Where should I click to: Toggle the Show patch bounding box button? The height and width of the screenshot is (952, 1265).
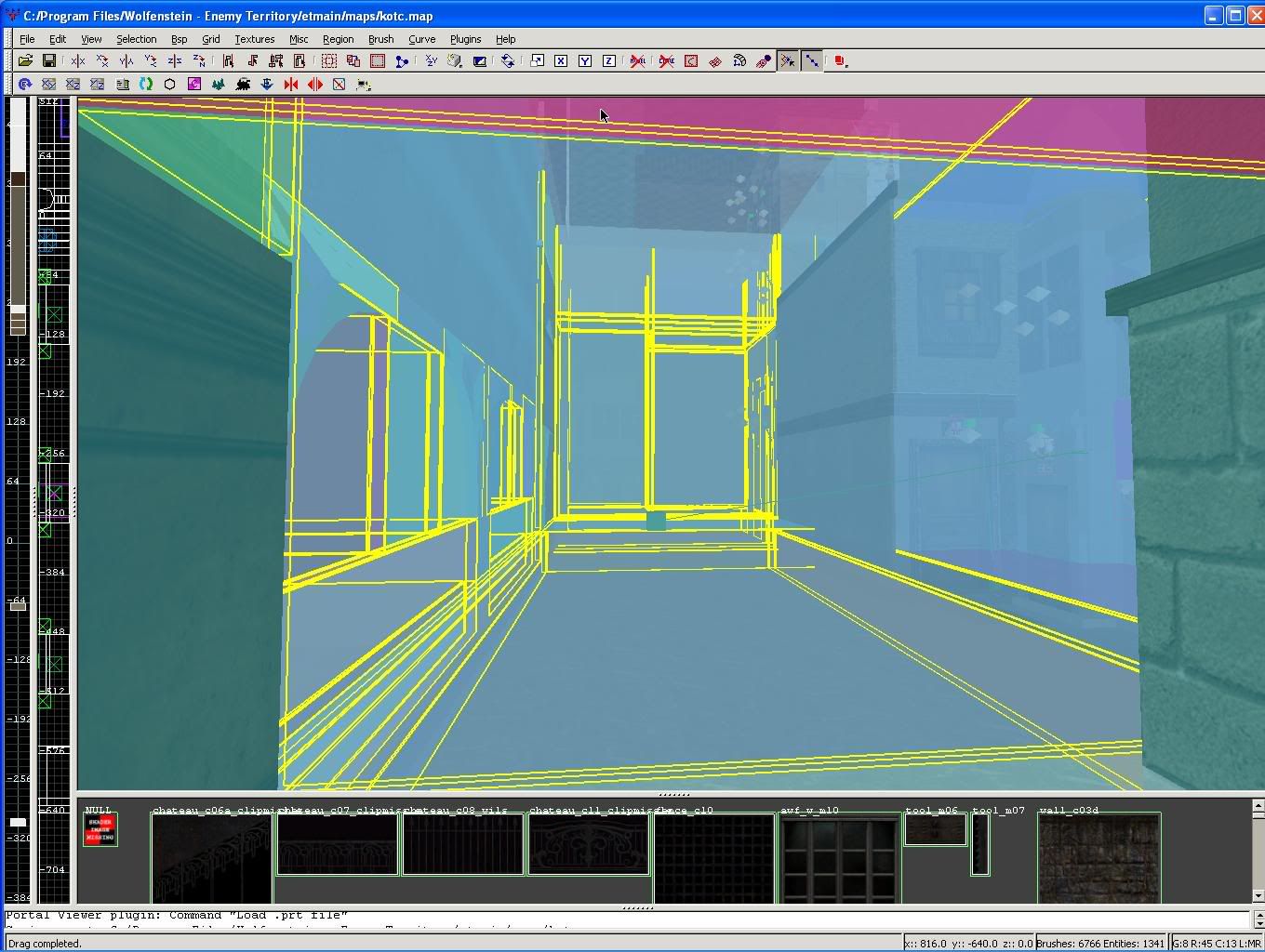691,61
